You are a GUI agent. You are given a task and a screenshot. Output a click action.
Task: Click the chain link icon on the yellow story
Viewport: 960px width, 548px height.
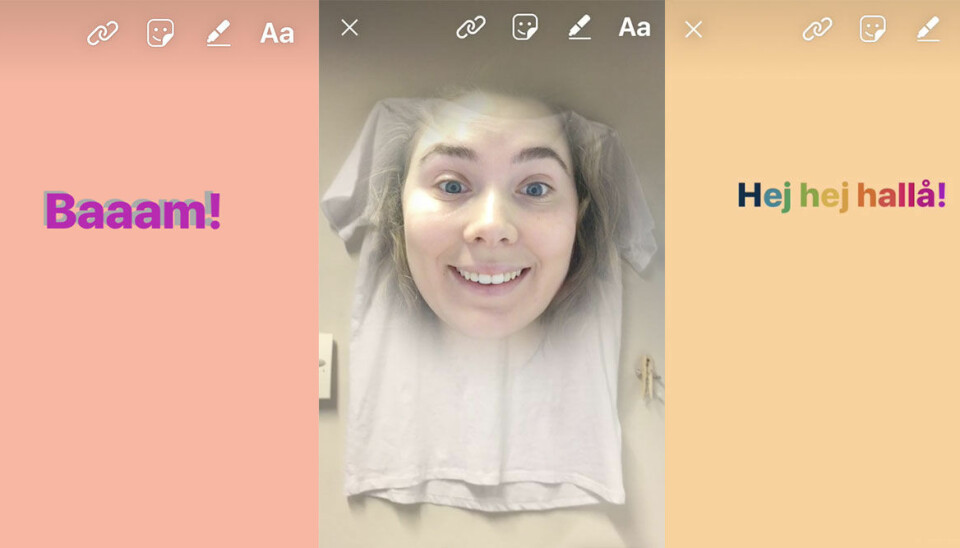coord(817,30)
